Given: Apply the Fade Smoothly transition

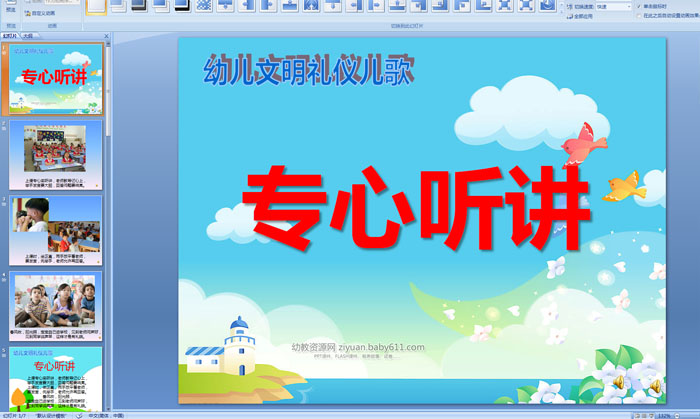Looking at the screenshot, I should [x=118, y=5].
